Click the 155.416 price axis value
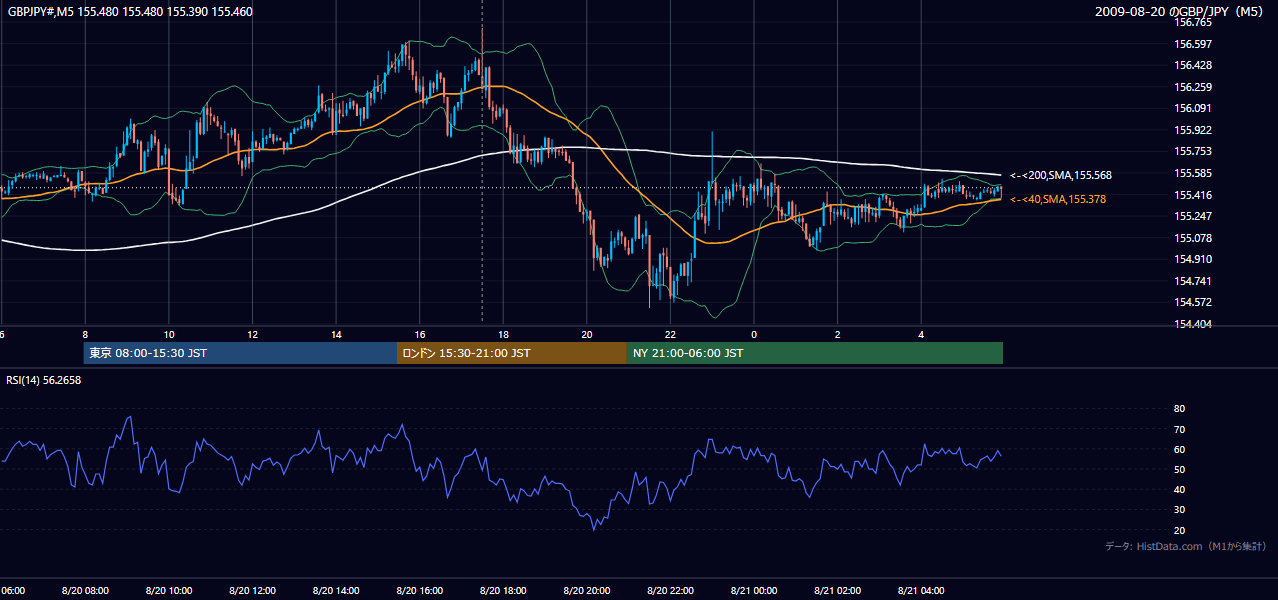The height and width of the screenshot is (600, 1278). [x=1193, y=195]
